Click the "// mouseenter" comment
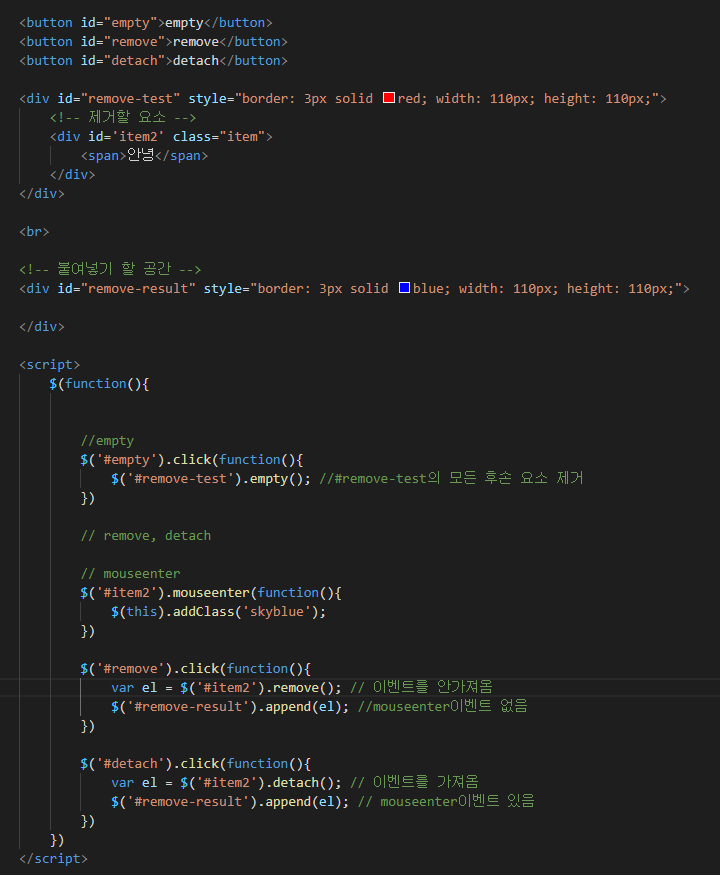Image resolution: width=720 pixels, height=875 pixels. (131, 574)
